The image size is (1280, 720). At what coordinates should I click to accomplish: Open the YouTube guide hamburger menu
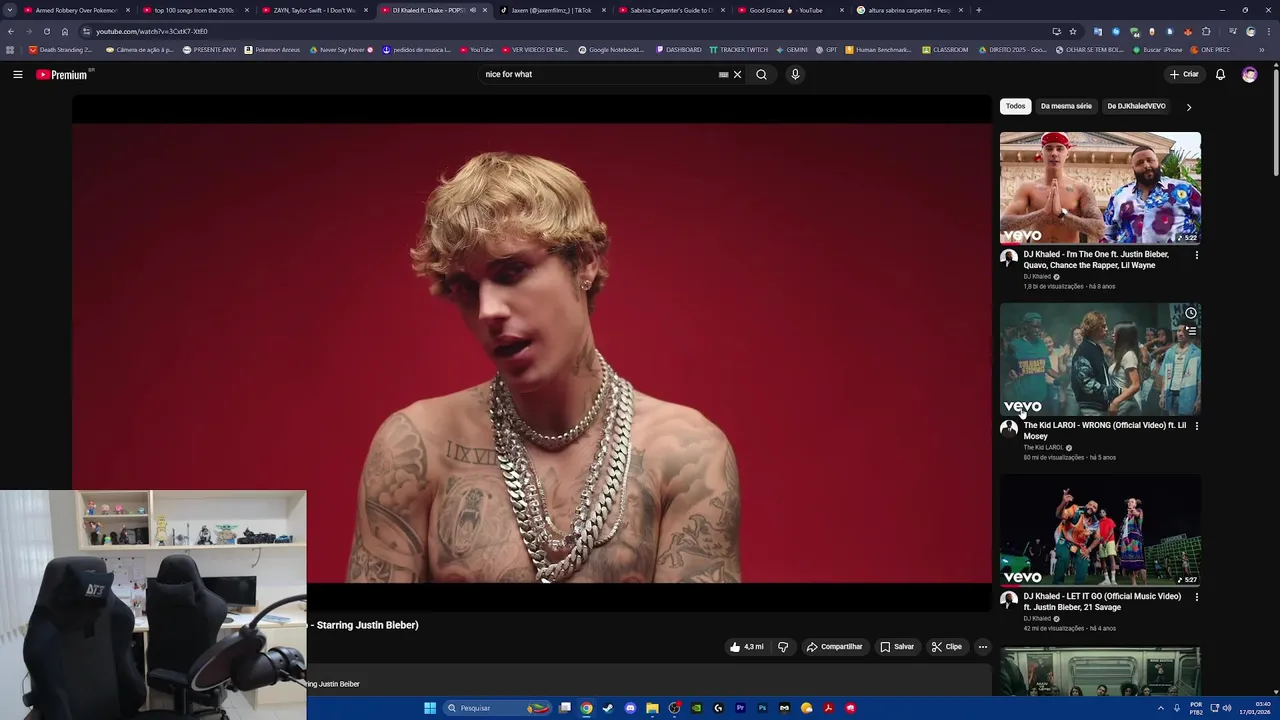[17, 74]
